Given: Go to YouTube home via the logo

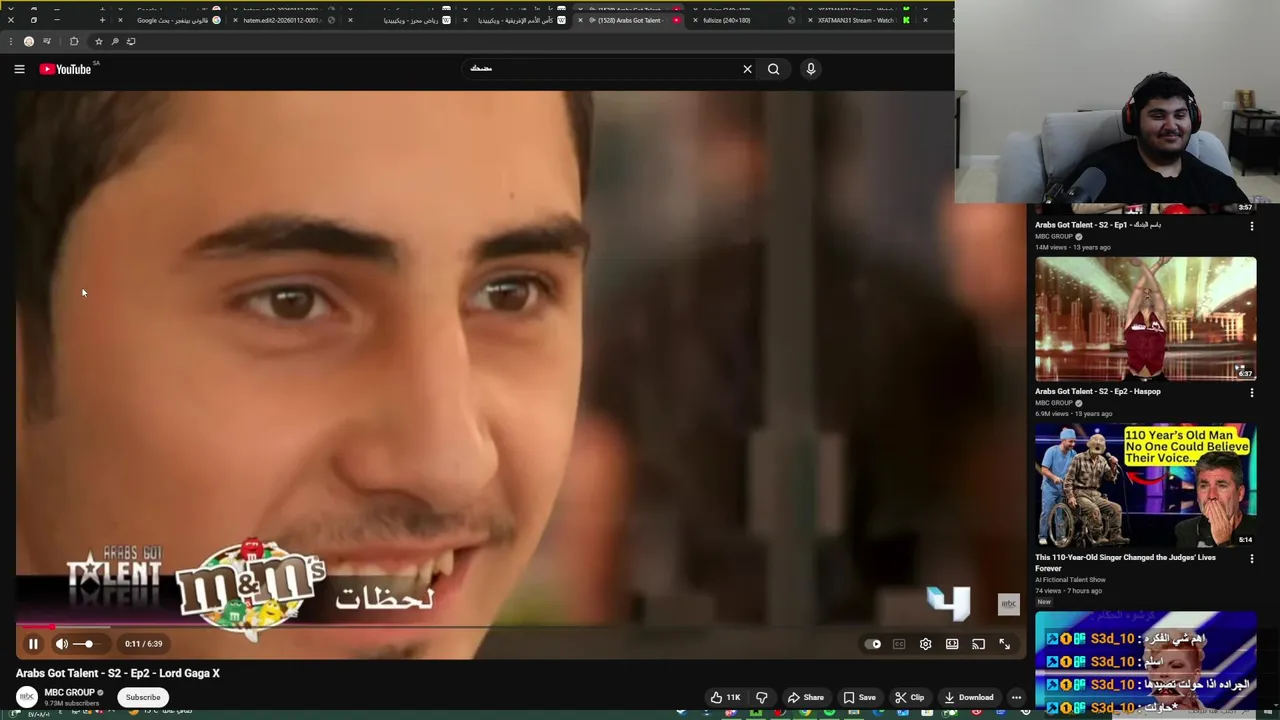Looking at the screenshot, I should point(66,69).
